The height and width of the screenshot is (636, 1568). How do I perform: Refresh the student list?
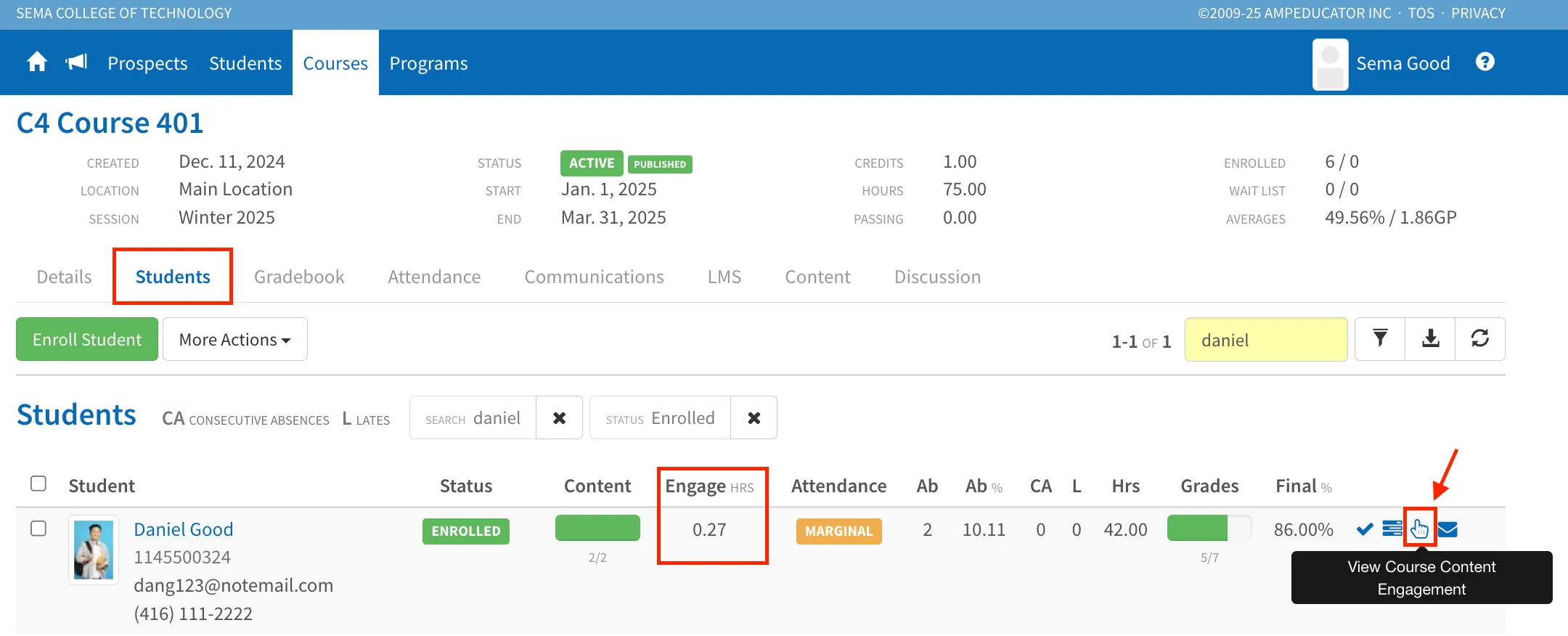1480,339
